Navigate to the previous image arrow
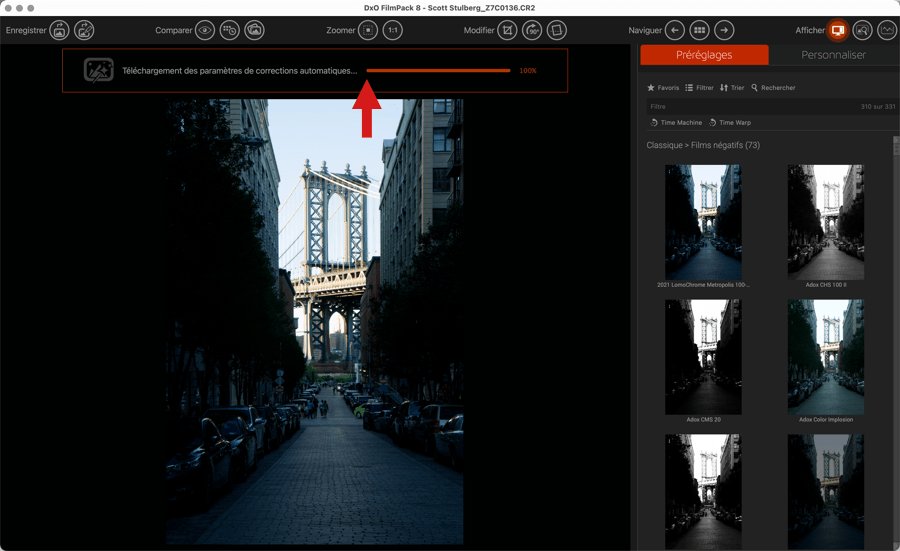This screenshot has height=551, width=900. pos(675,30)
